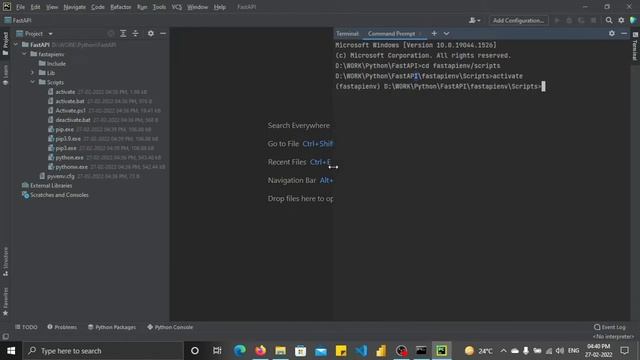Collapse the Scripts folder
The image size is (640, 360).
[x=33, y=82]
